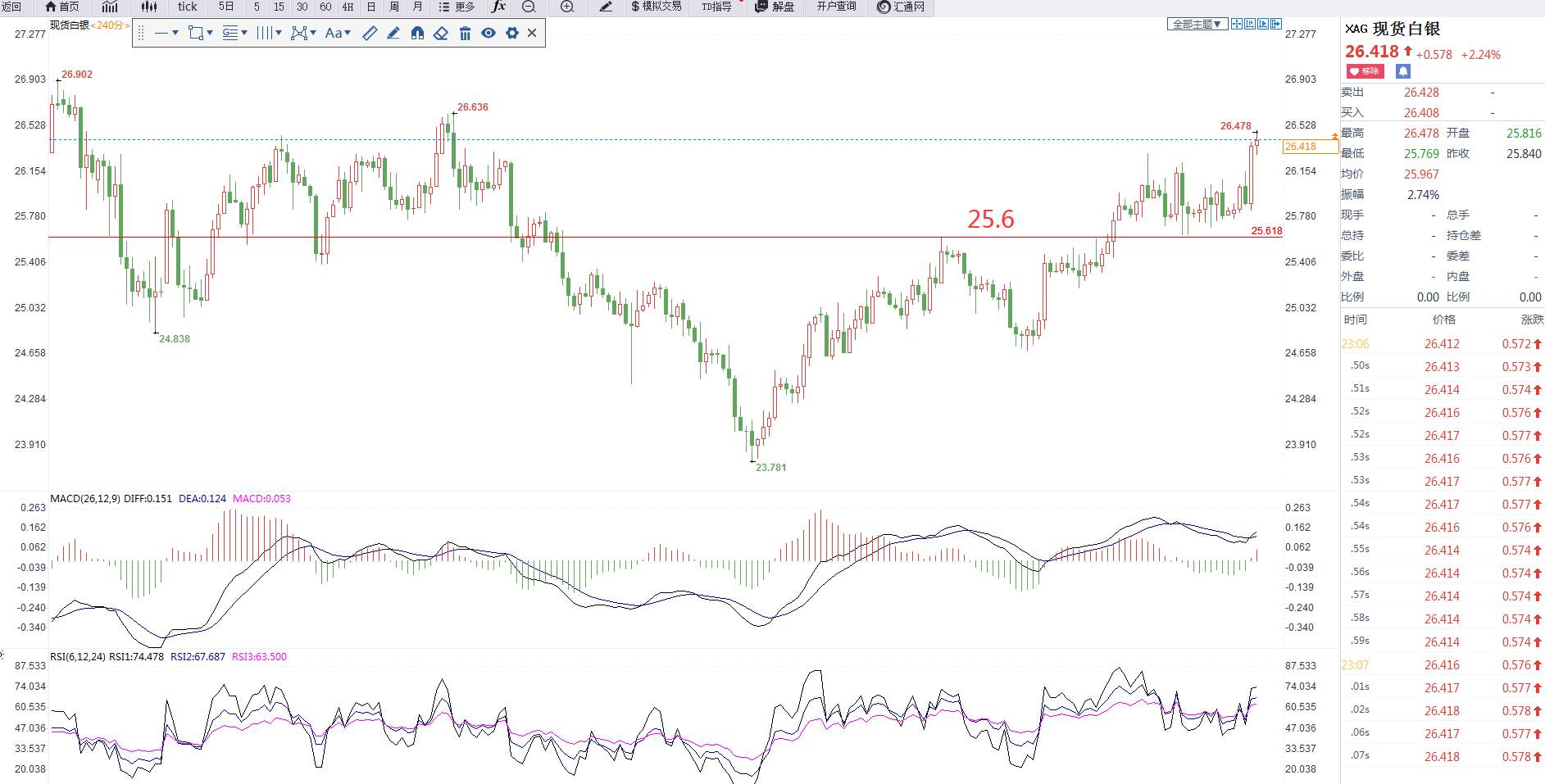The width and height of the screenshot is (1545, 784).
Task: Select the eraser tool
Action: [x=441, y=33]
